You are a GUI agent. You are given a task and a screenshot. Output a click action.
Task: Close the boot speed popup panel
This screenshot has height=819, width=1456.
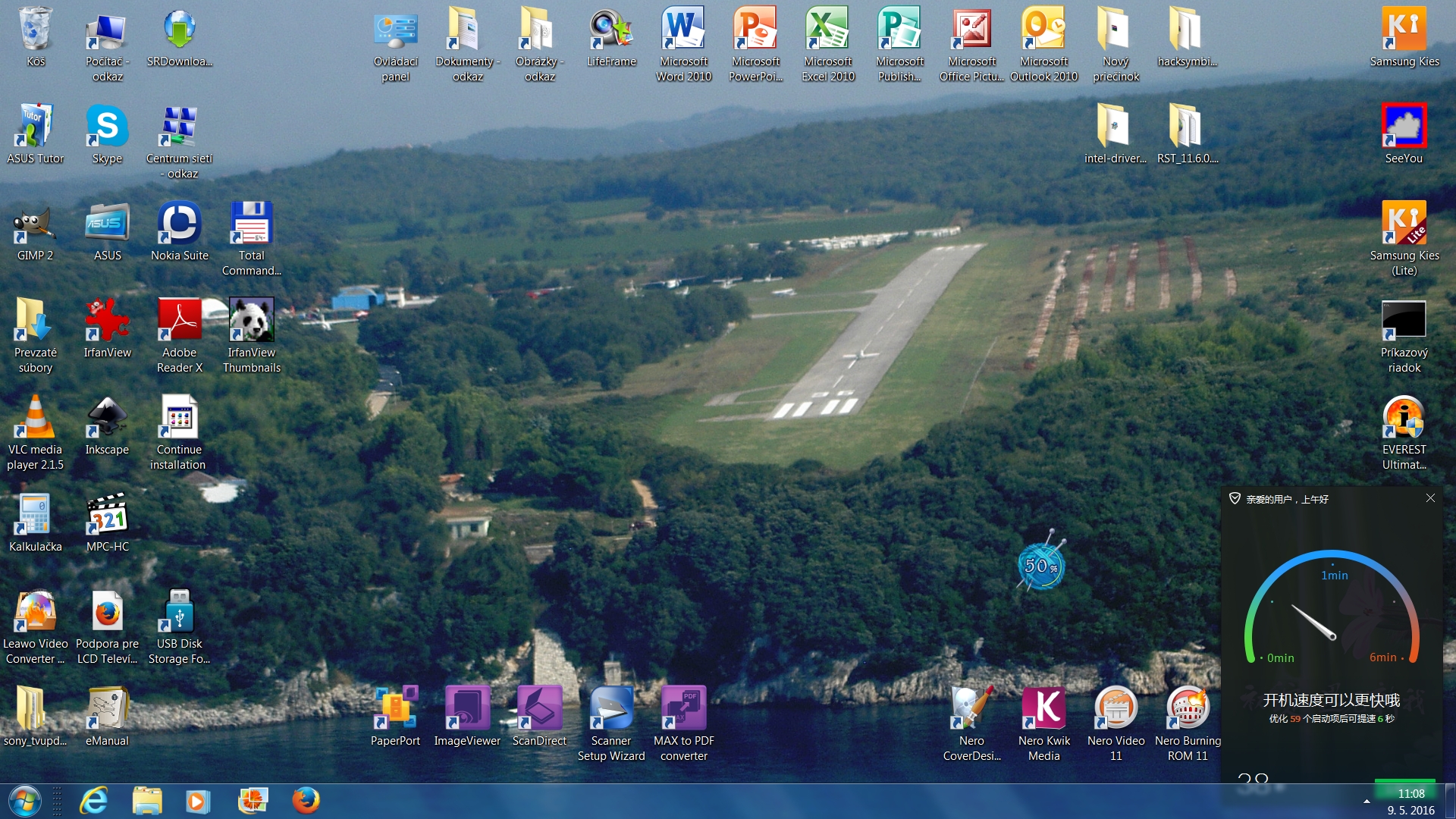[1430, 498]
